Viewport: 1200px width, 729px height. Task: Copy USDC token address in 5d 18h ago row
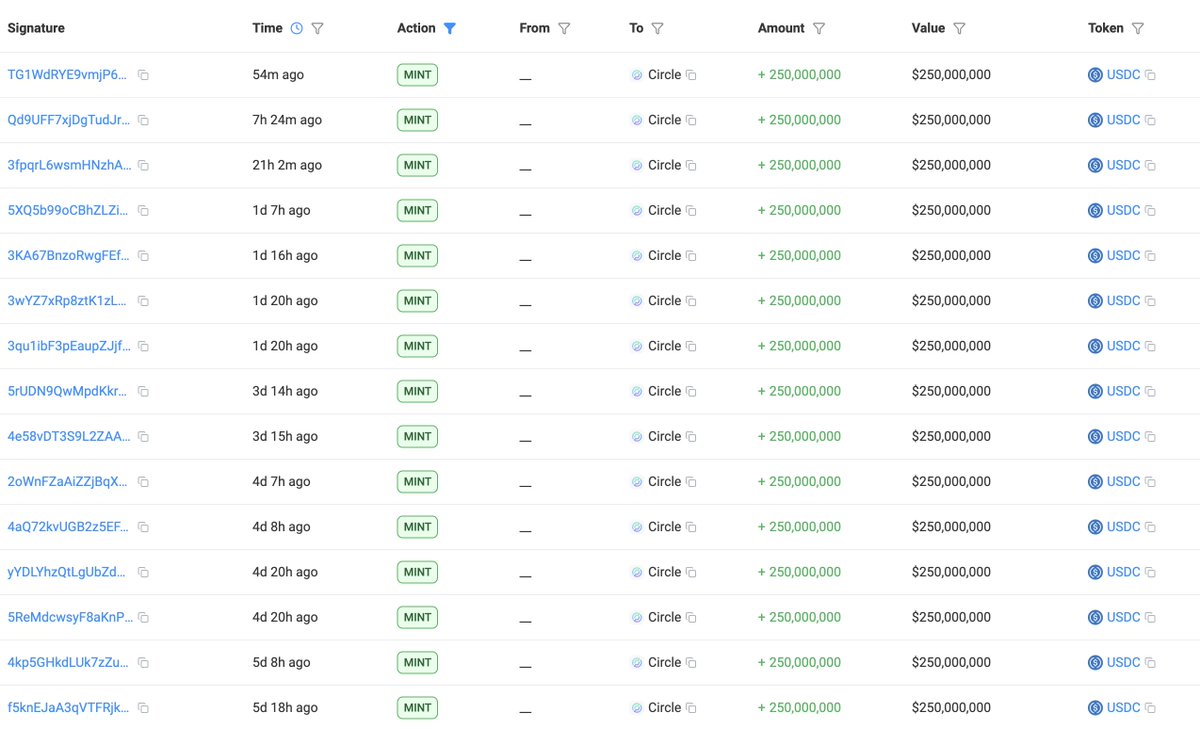[1150, 708]
